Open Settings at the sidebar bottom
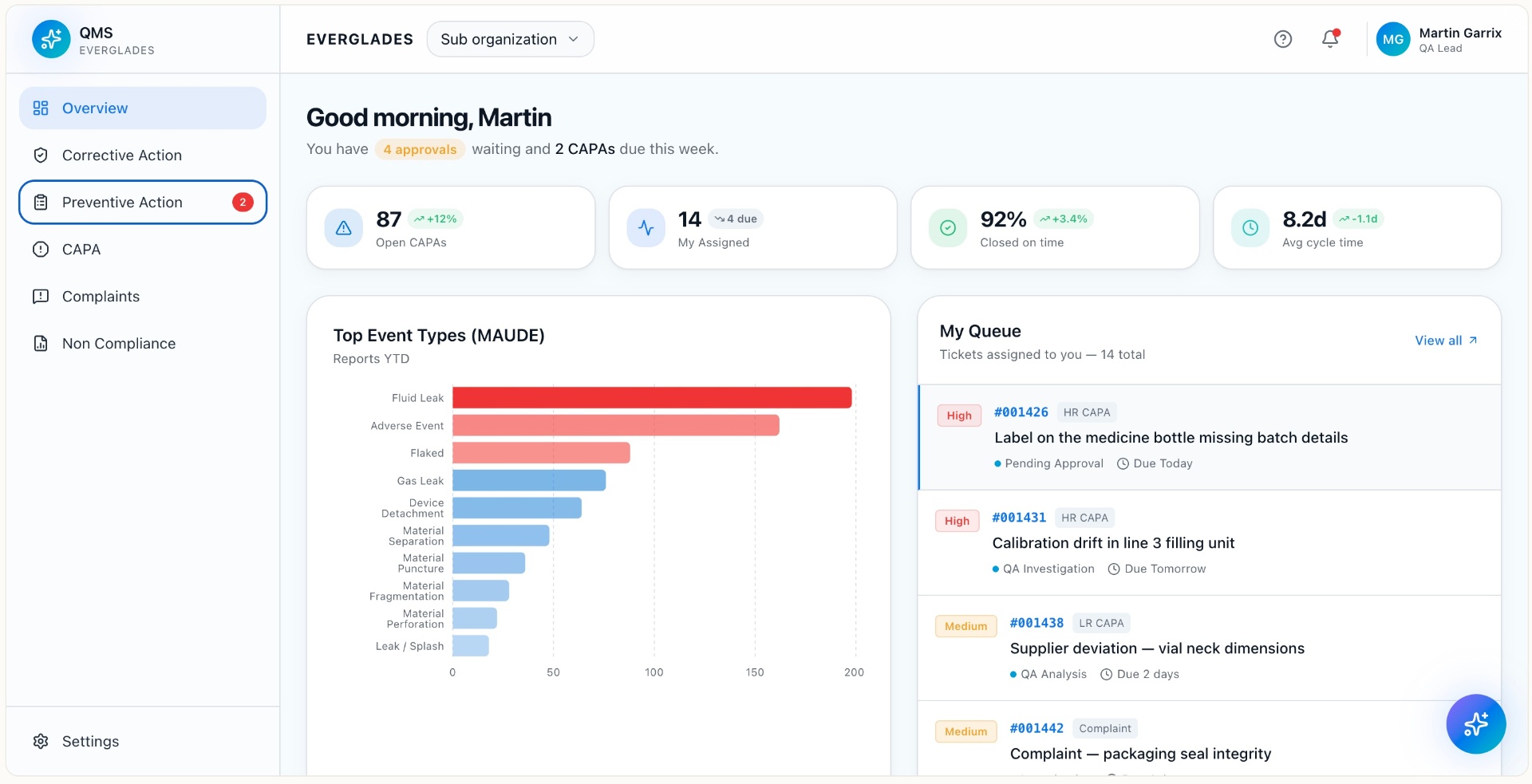This screenshot has width=1532, height=784. 143,741
